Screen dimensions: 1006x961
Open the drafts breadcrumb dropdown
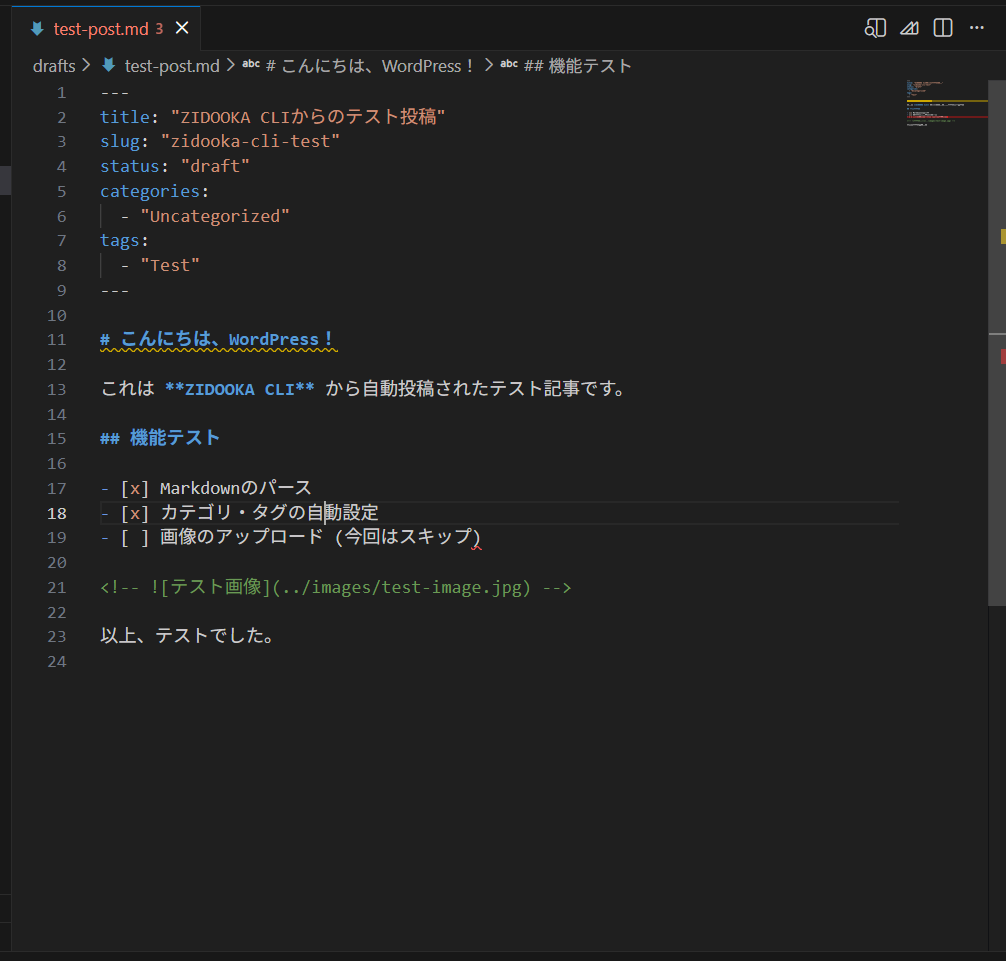(x=55, y=65)
